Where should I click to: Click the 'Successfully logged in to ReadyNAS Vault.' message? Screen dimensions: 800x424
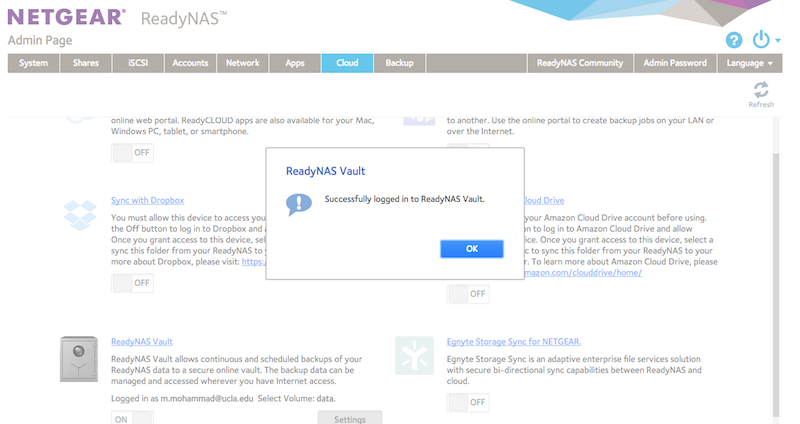[x=405, y=199]
